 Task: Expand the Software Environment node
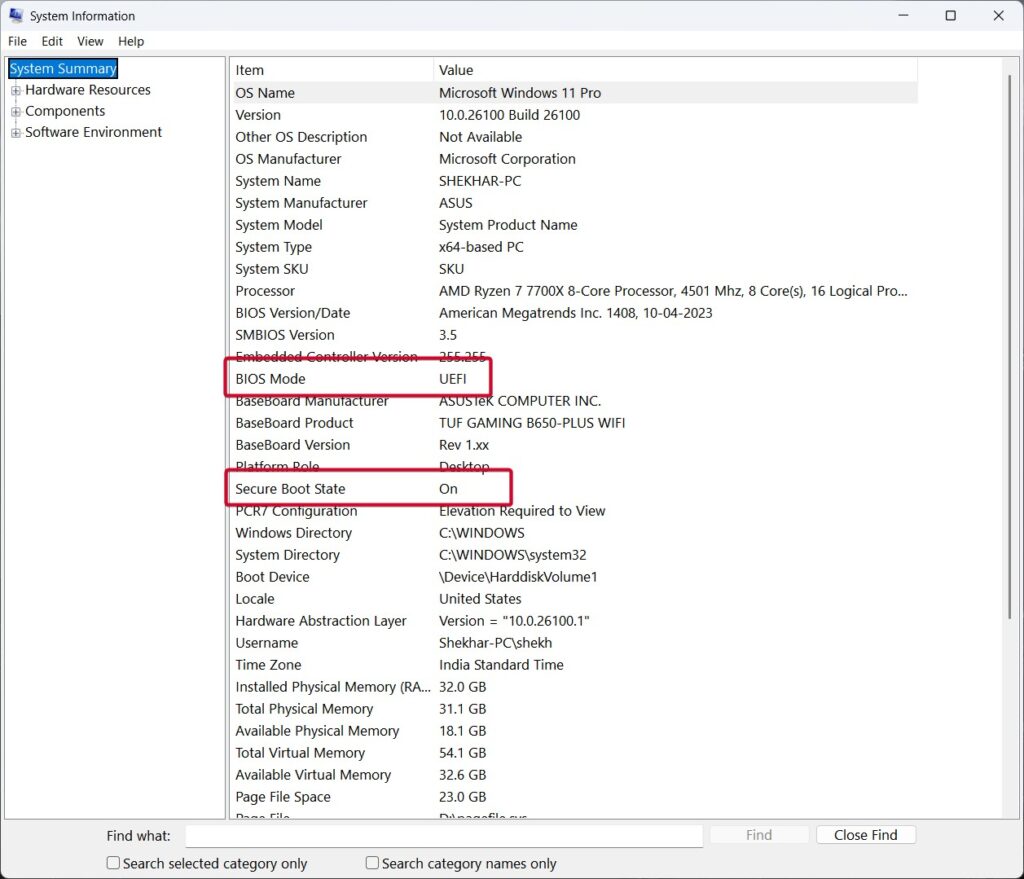[x=14, y=132]
